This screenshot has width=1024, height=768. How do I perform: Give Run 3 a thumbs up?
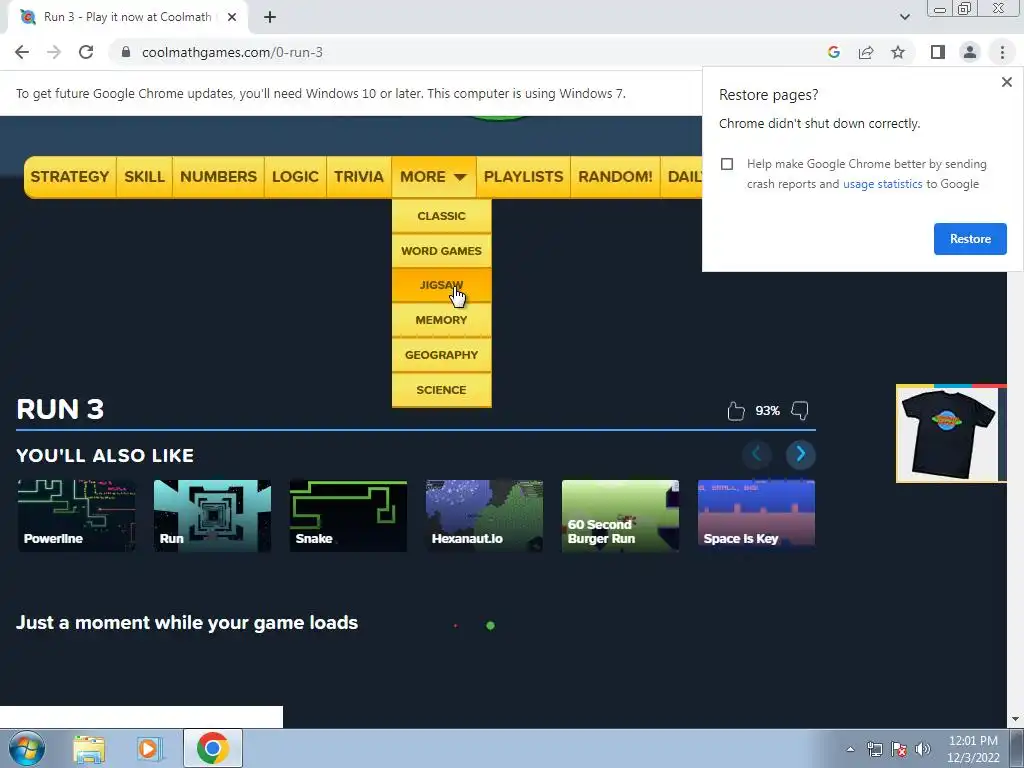click(736, 411)
